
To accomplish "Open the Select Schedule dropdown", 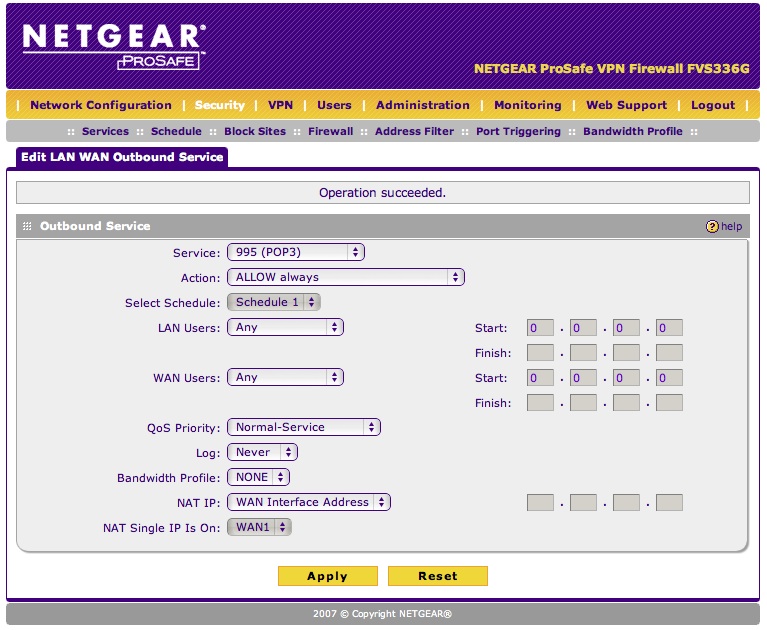I will pyautogui.click(x=274, y=302).
